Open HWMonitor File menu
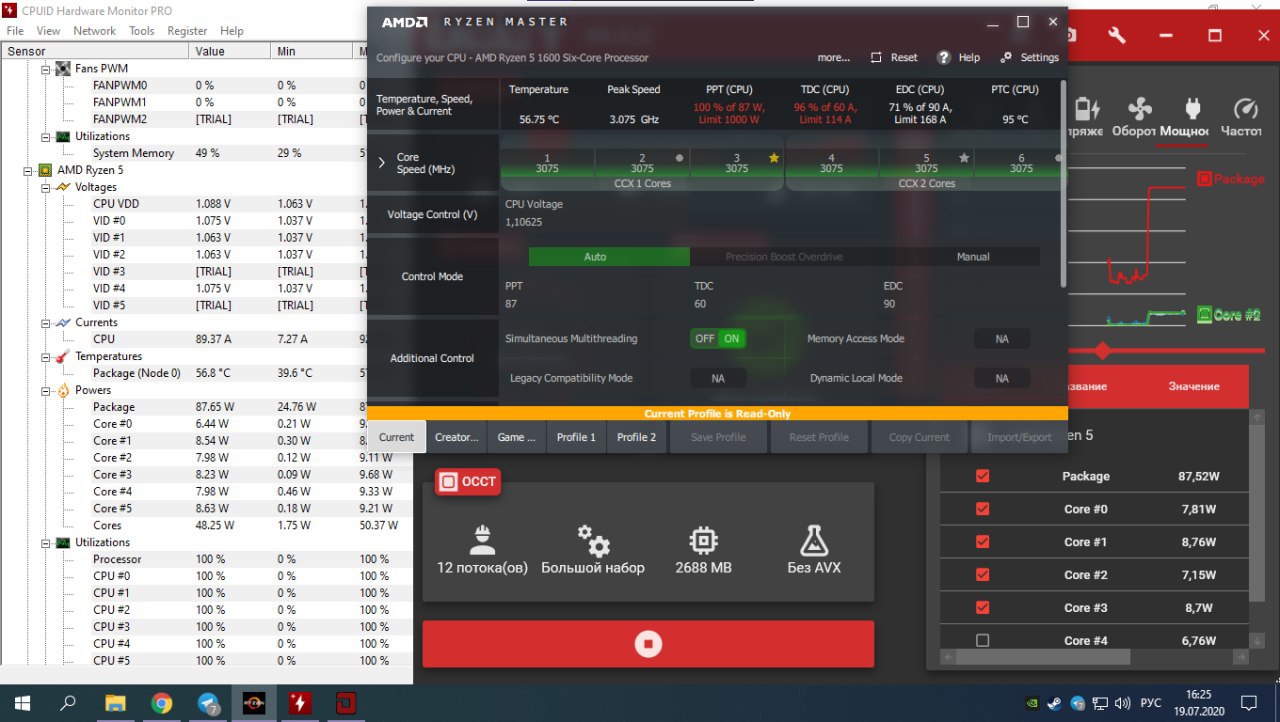The image size is (1280, 722). coord(15,31)
